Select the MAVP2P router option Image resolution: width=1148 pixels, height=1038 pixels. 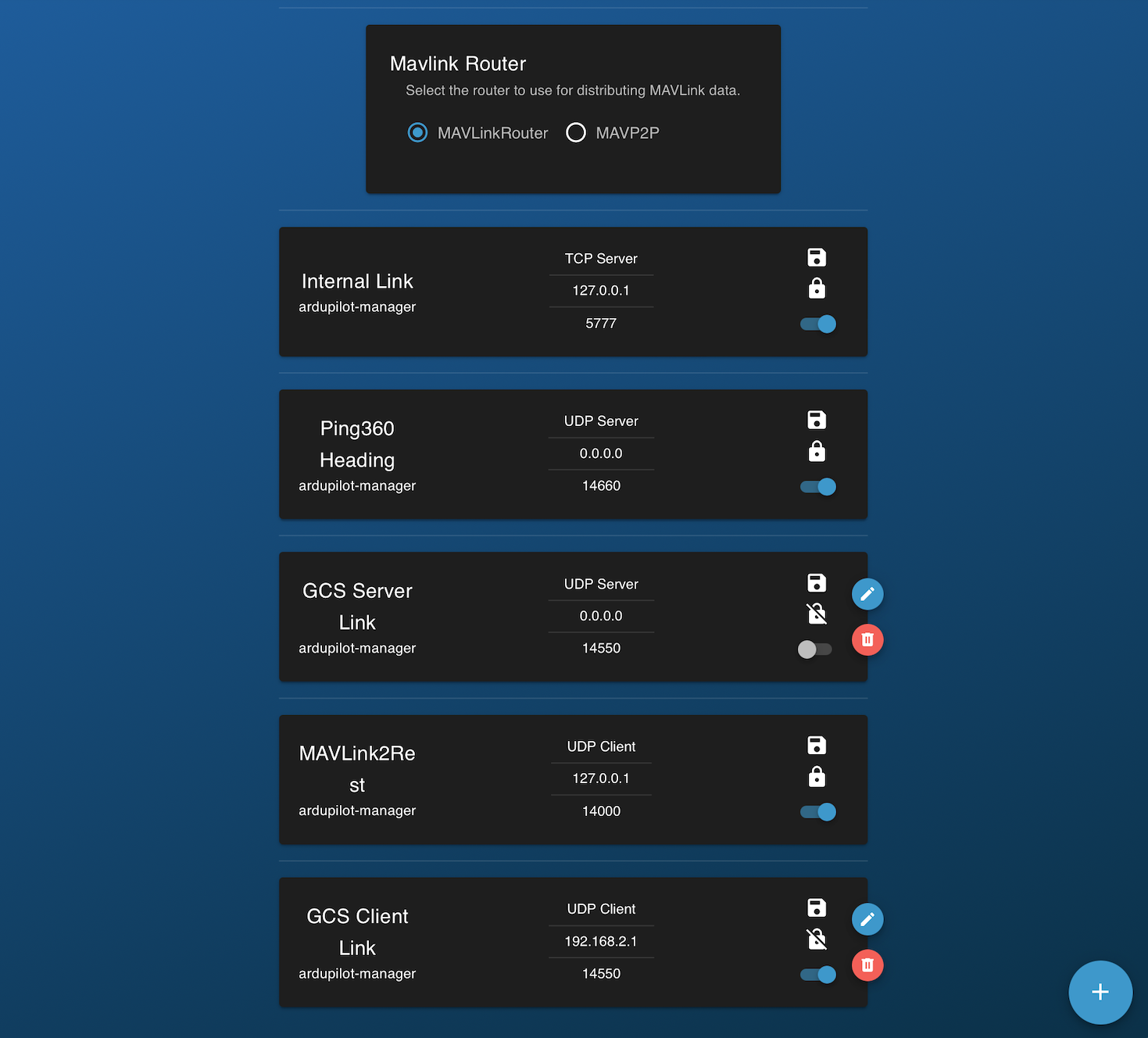point(576,132)
